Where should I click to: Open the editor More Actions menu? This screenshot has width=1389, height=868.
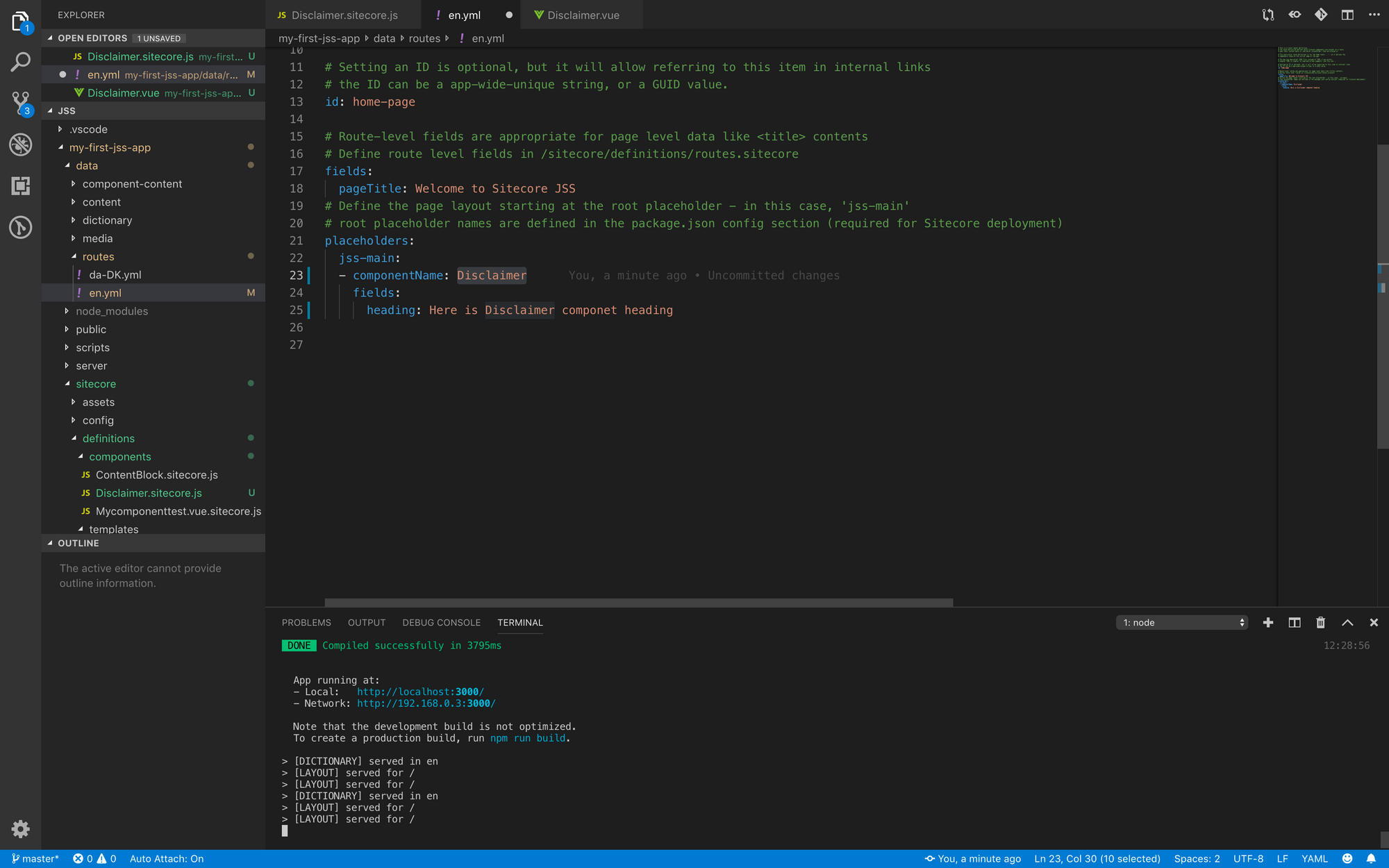pyautogui.click(x=1374, y=15)
